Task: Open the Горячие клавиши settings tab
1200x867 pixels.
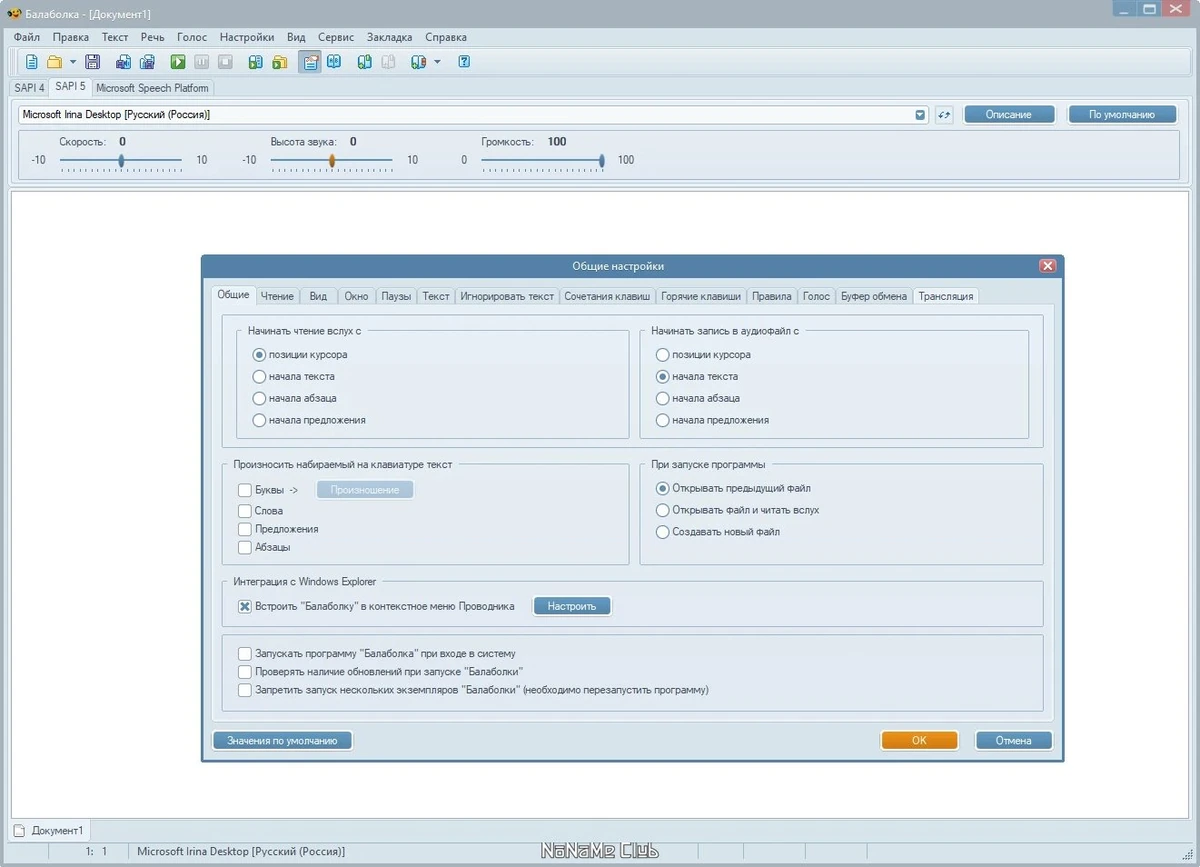Action: click(x=702, y=296)
